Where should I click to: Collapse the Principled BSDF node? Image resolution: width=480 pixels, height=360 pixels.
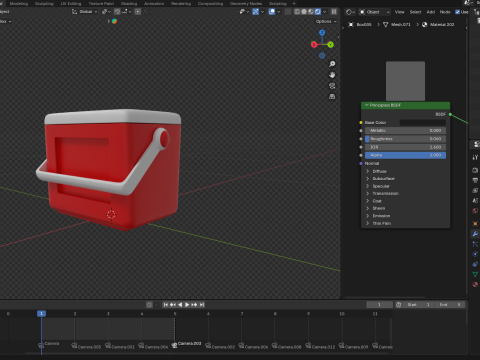click(x=367, y=105)
